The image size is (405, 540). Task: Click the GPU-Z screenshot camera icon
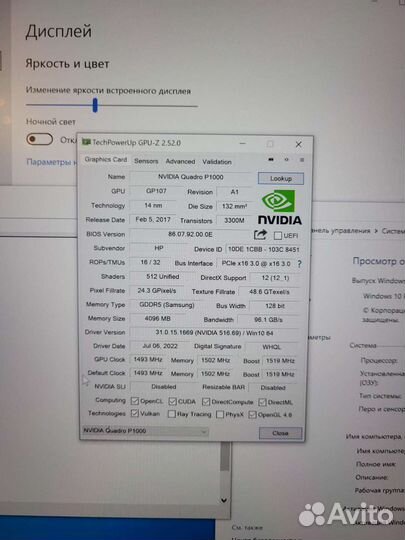(x=271, y=159)
